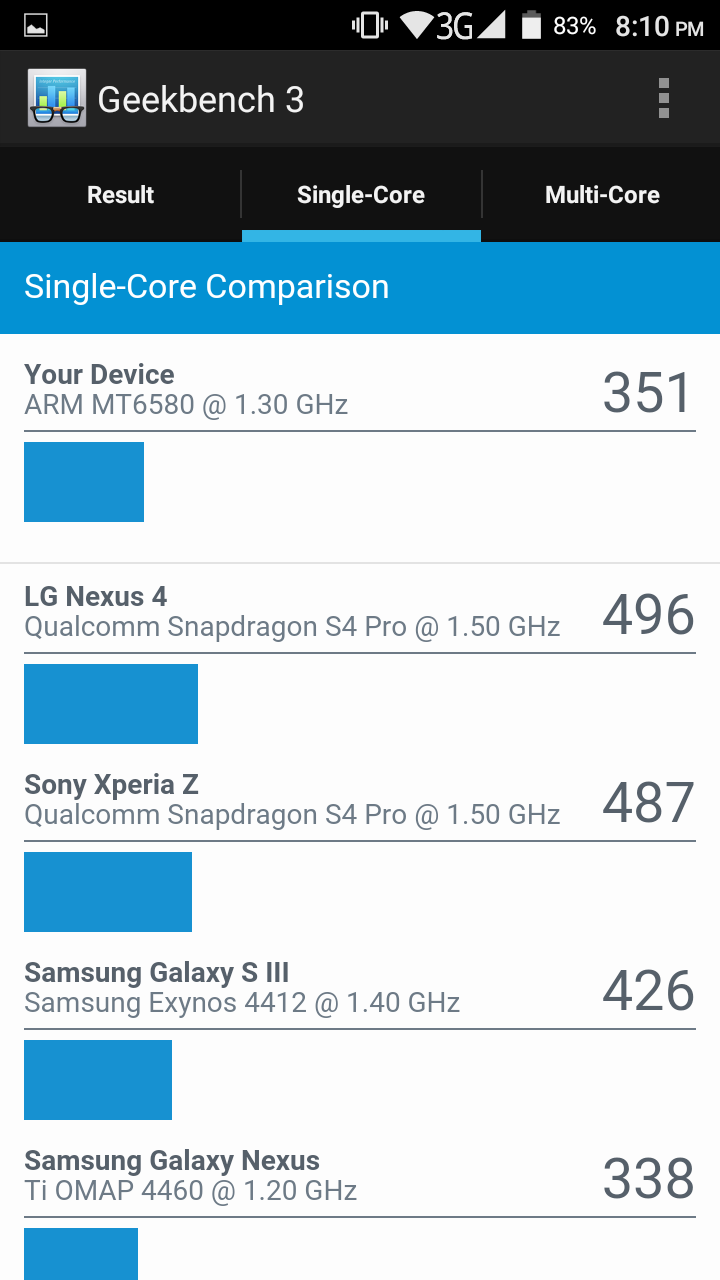This screenshot has height=1280, width=720.
Task: Tap the picture notification icon in status bar
Action: [36, 26]
